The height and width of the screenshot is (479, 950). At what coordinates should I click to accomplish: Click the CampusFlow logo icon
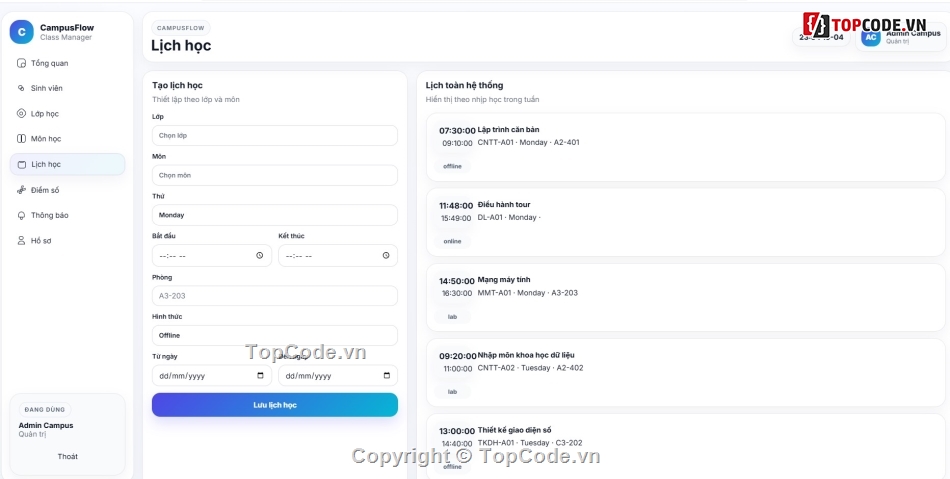[x=22, y=32]
